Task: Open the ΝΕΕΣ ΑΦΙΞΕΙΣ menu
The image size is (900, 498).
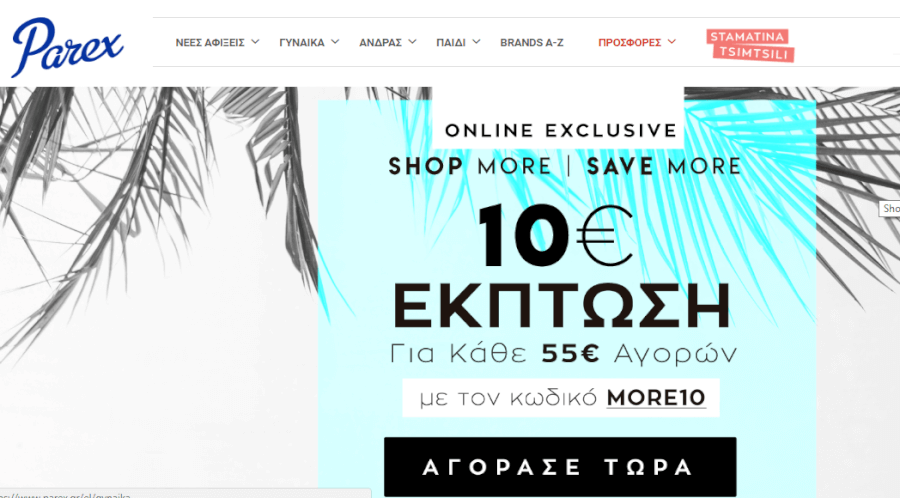Action: (210, 42)
